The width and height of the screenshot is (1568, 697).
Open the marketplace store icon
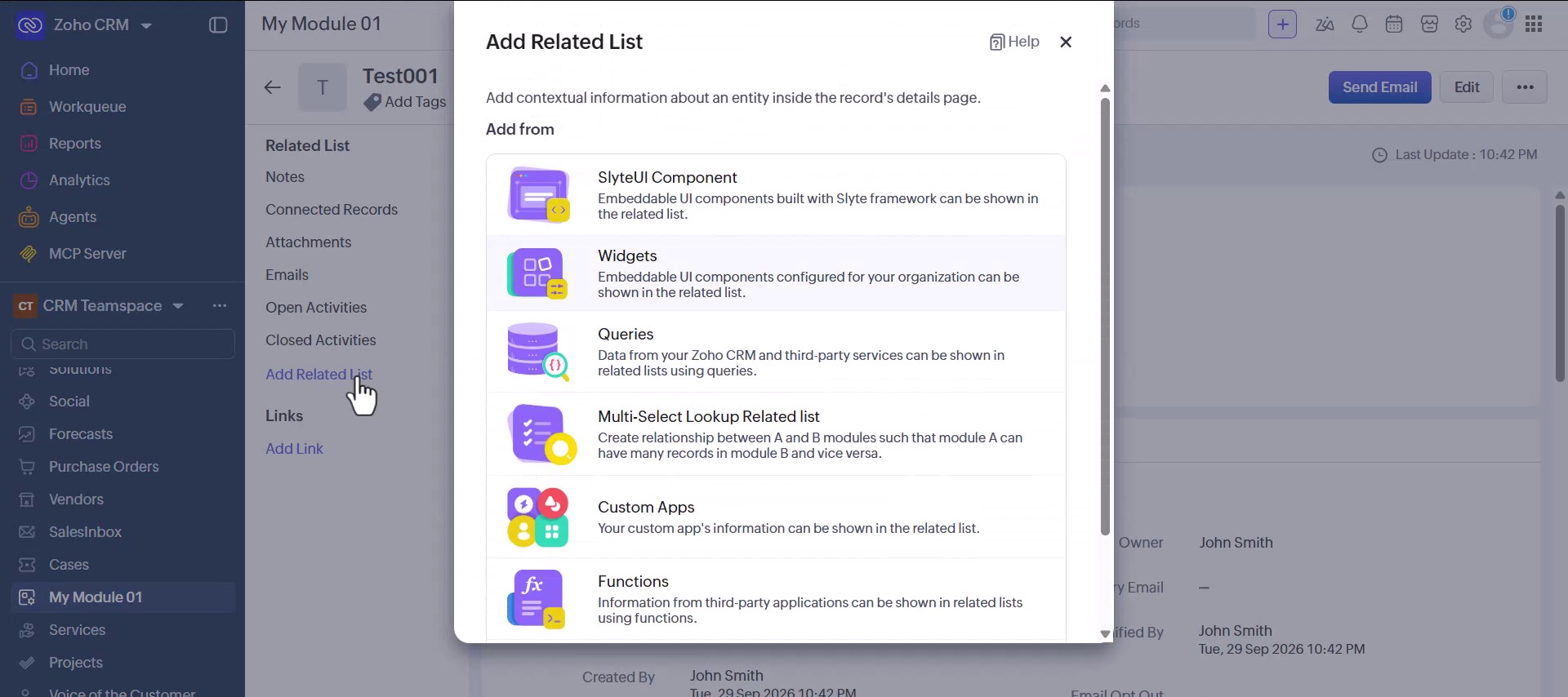[x=1429, y=24]
